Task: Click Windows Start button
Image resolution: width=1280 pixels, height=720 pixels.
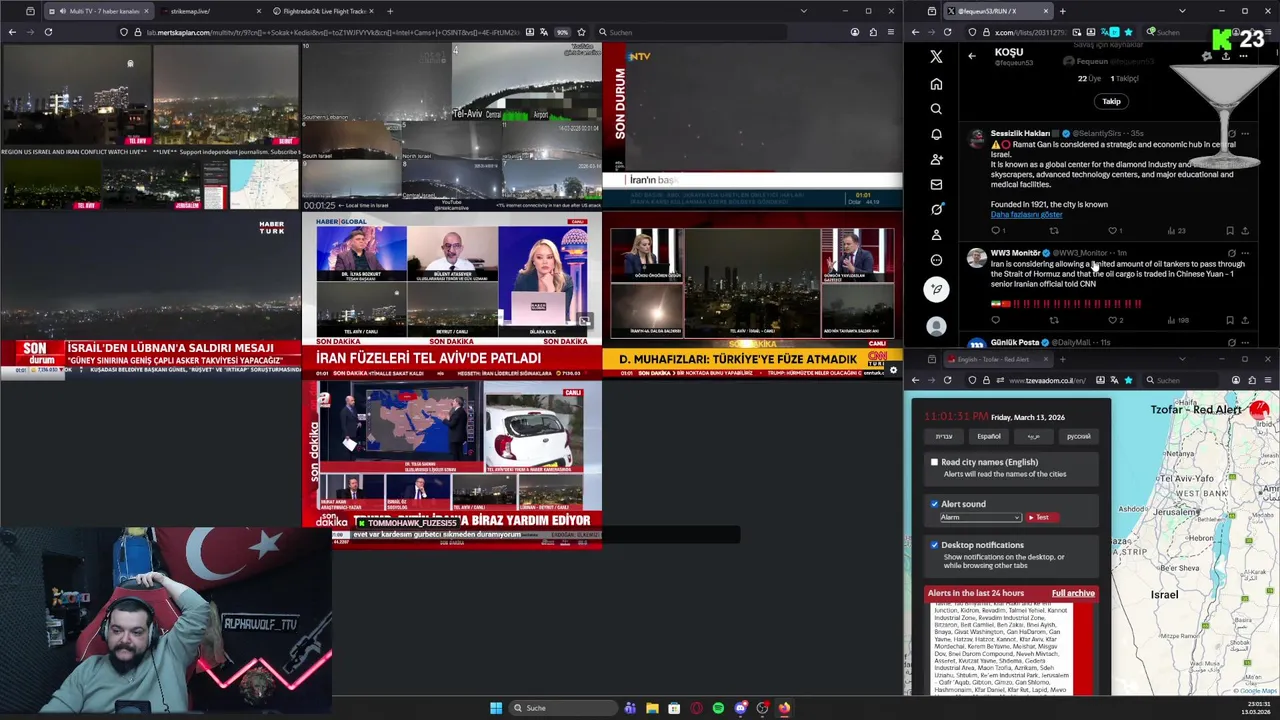Action: [x=496, y=708]
